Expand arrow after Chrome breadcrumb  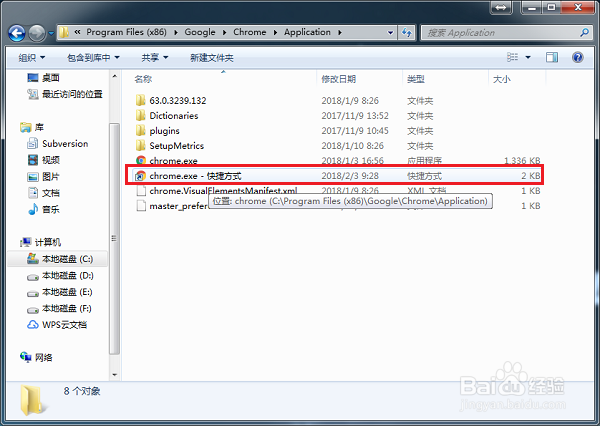(x=275, y=33)
